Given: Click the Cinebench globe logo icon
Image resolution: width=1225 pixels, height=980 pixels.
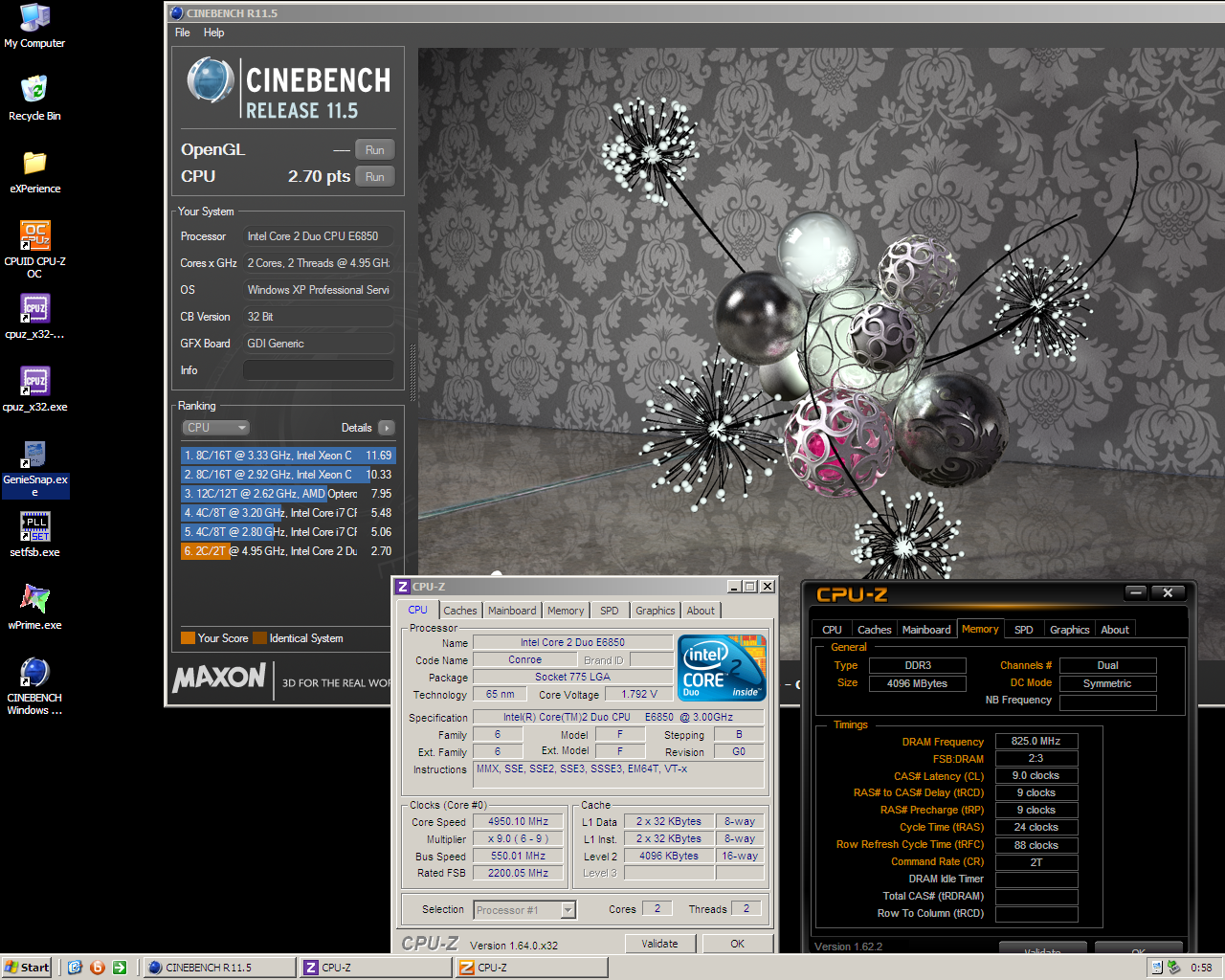Looking at the screenshot, I should pos(210,80).
